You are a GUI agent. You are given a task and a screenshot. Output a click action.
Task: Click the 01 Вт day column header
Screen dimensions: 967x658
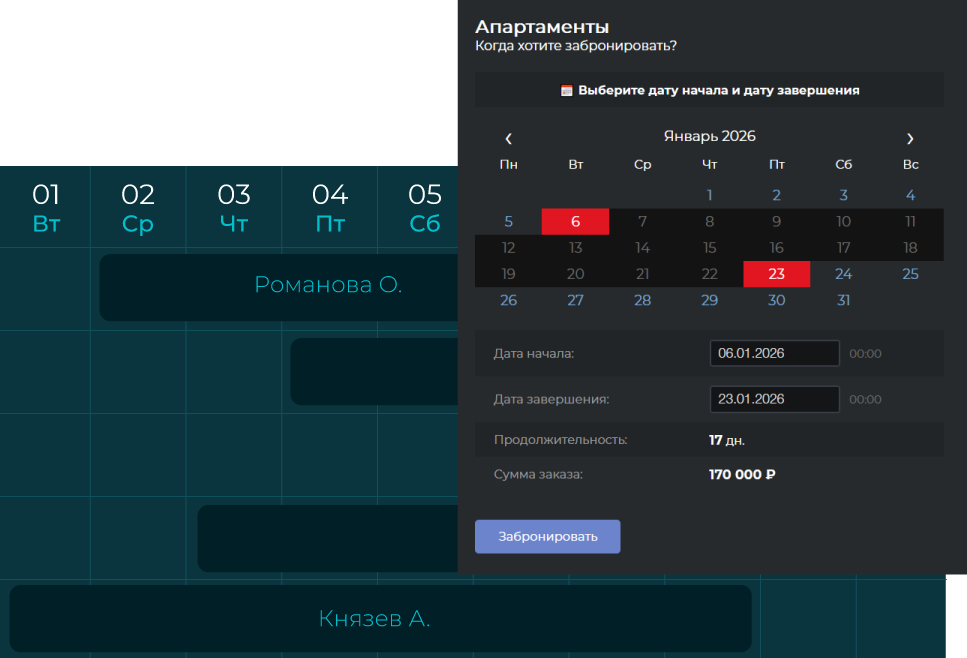46,207
